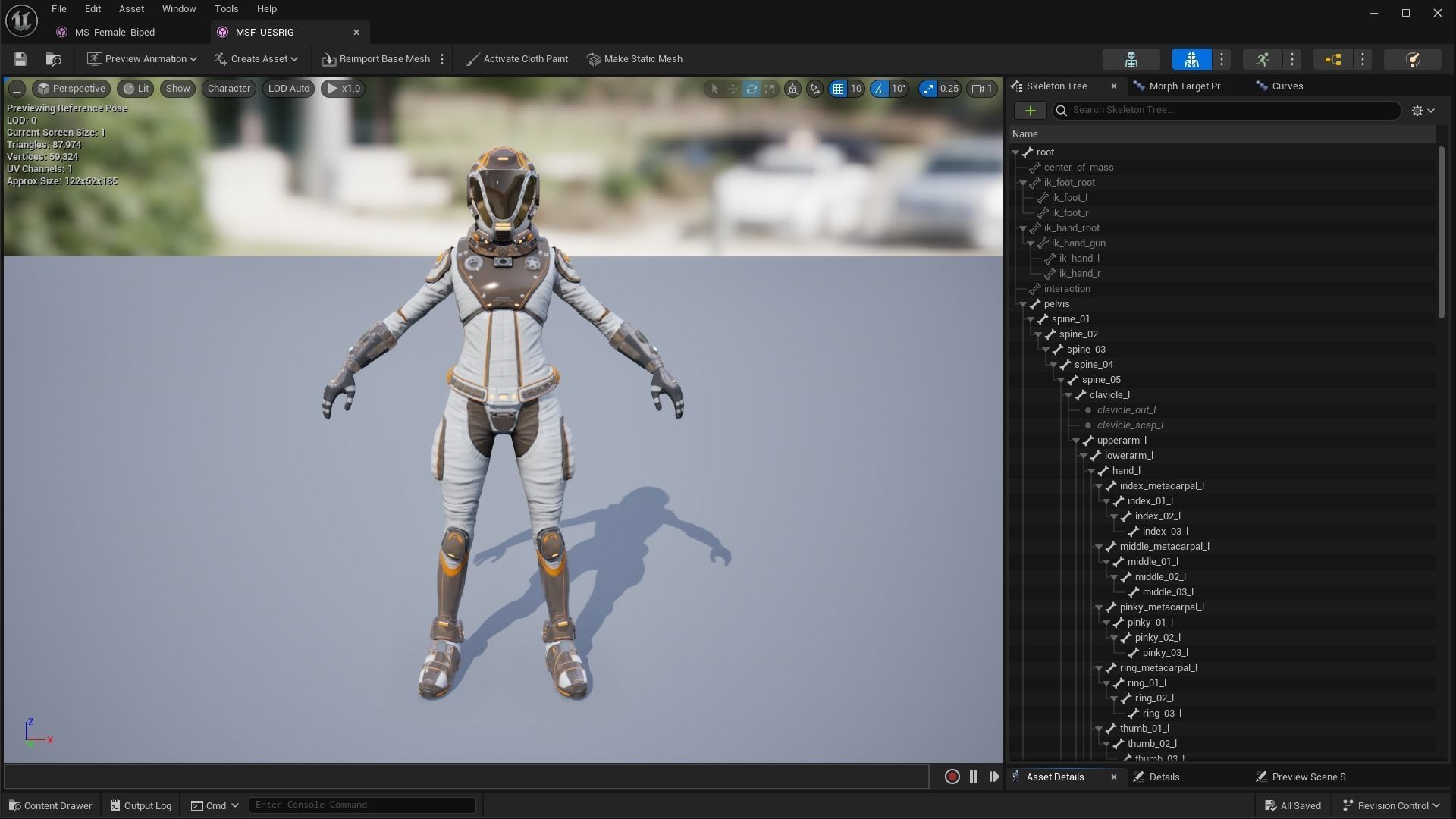Activate the Scale gizmo tool
Screen dimensions: 1456x819
click(770, 89)
